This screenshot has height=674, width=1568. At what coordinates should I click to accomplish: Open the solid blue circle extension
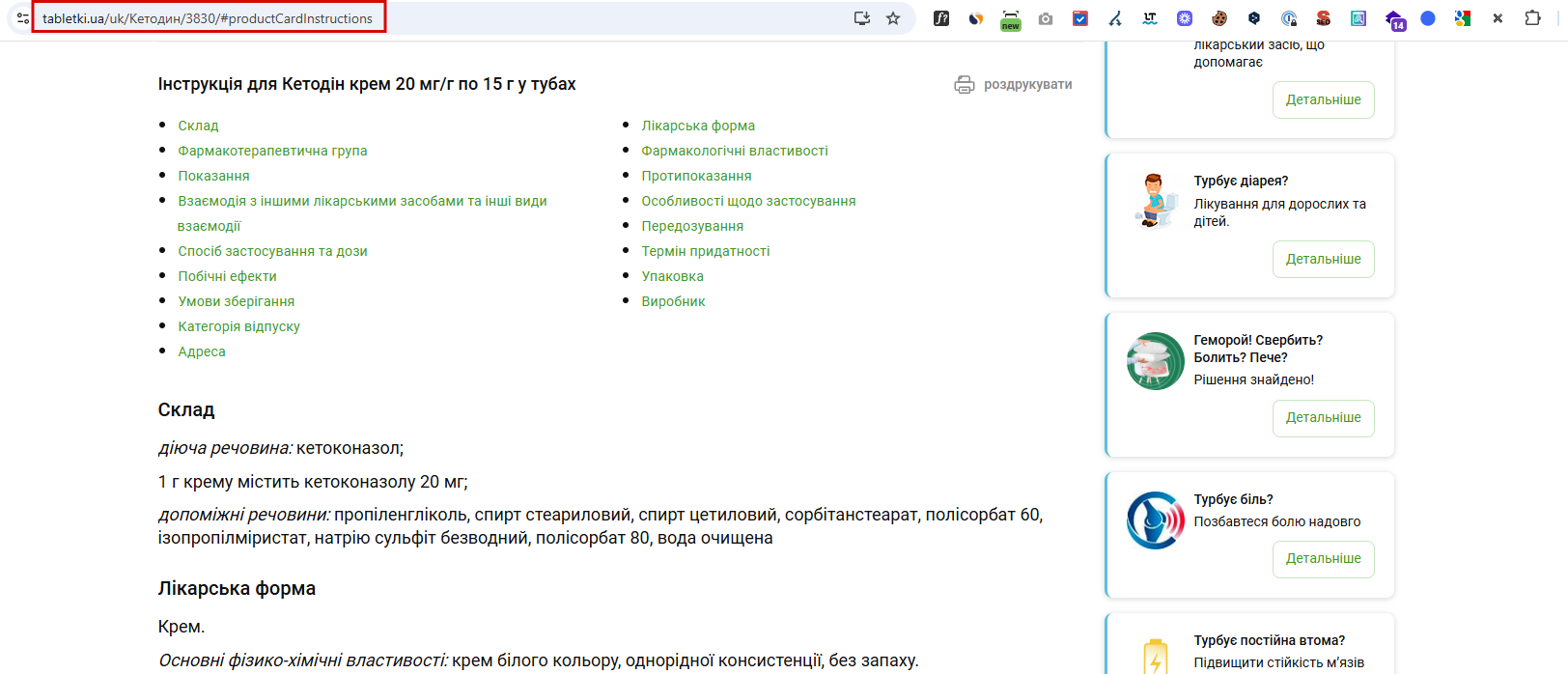[x=1428, y=18]
